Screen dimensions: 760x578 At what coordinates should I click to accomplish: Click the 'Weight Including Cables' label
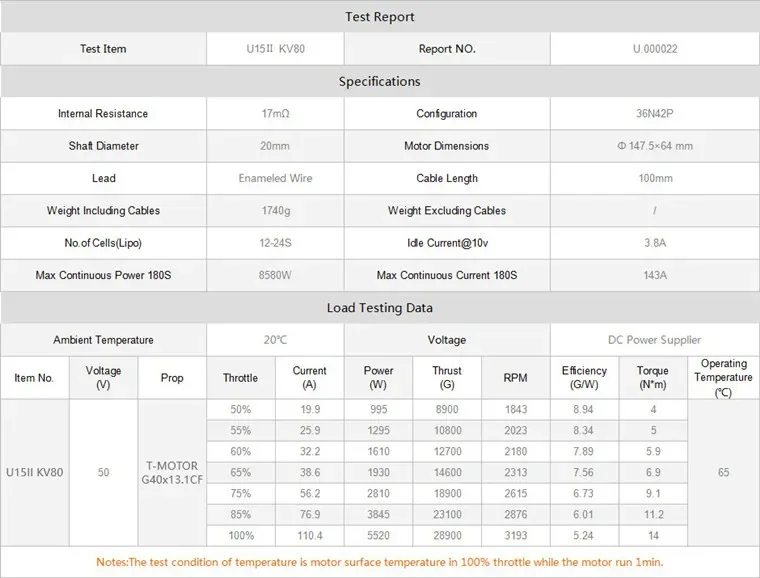point(103,211)
